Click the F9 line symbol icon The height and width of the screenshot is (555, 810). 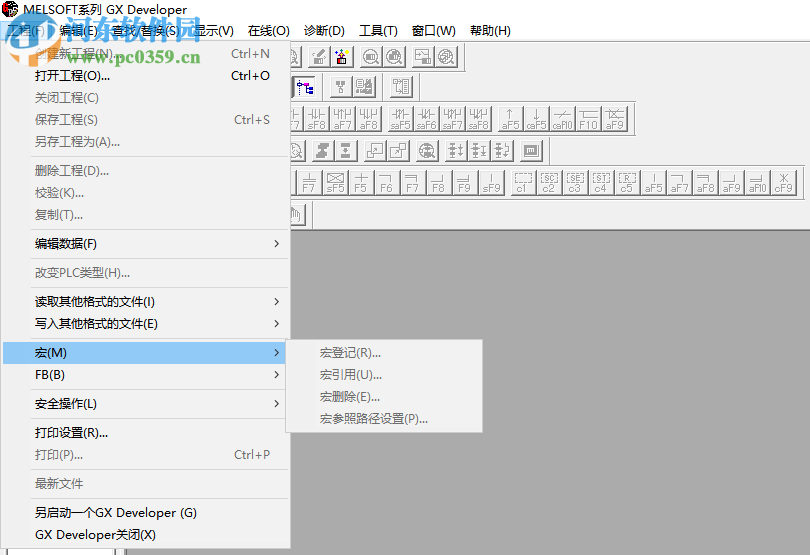464,182
